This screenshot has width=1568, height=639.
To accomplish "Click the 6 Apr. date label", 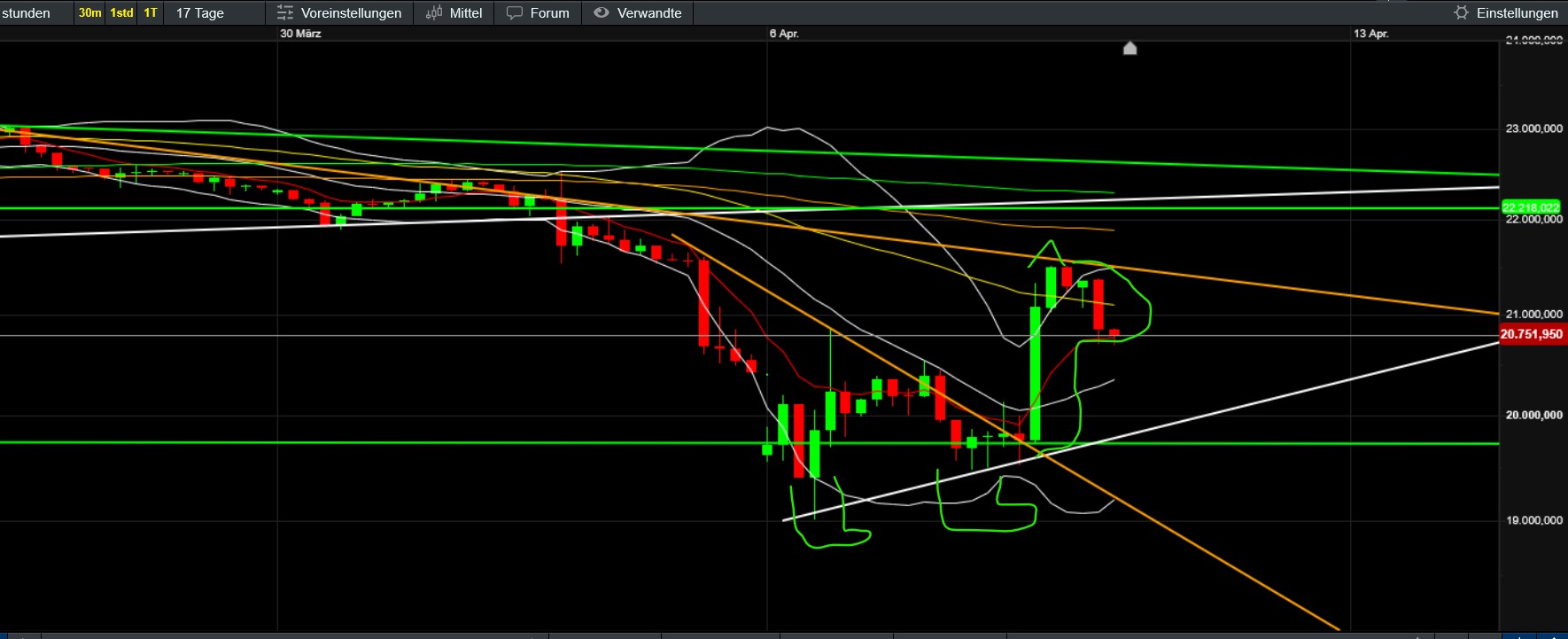I will point(784,34).
